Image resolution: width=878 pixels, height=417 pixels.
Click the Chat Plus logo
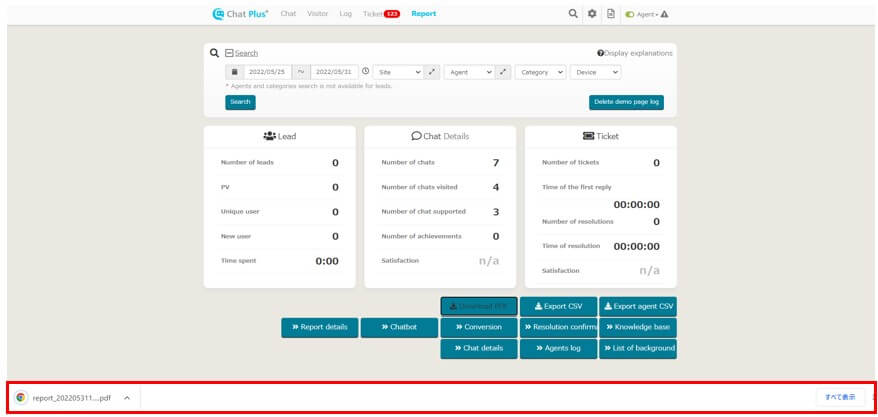pos(240,14)
